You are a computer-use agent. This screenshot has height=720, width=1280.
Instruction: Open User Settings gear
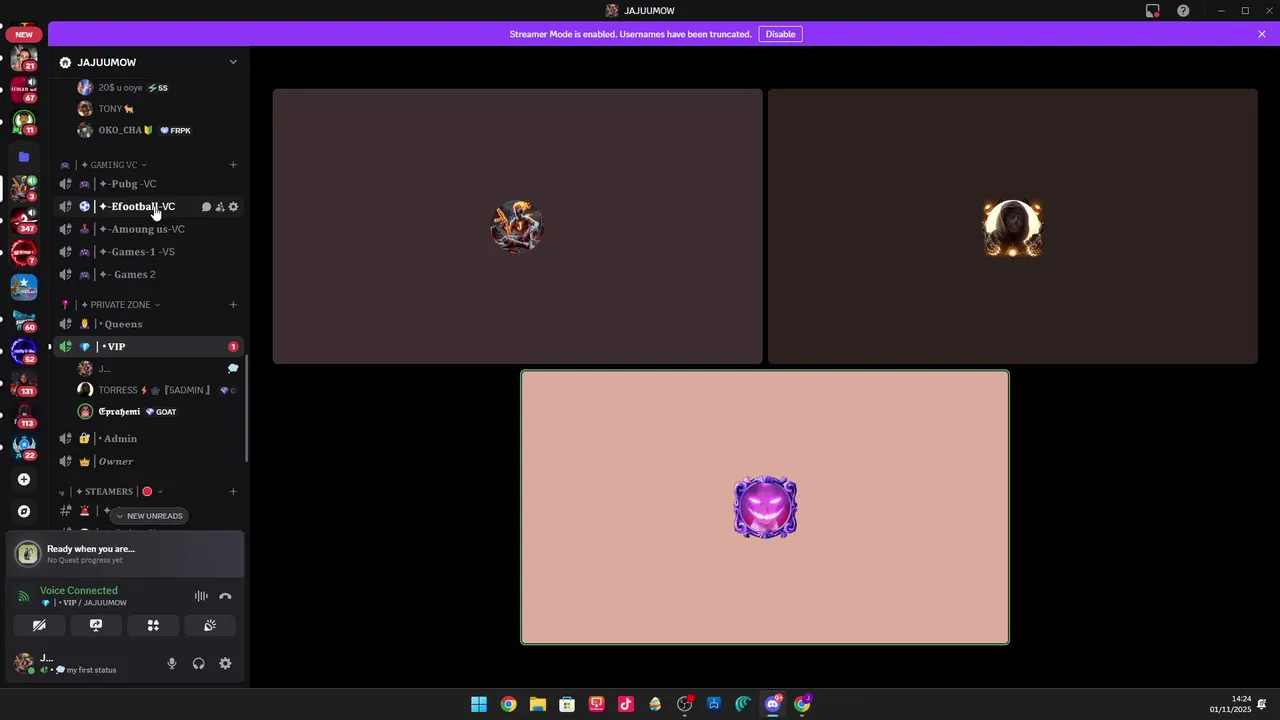point(225,663)
